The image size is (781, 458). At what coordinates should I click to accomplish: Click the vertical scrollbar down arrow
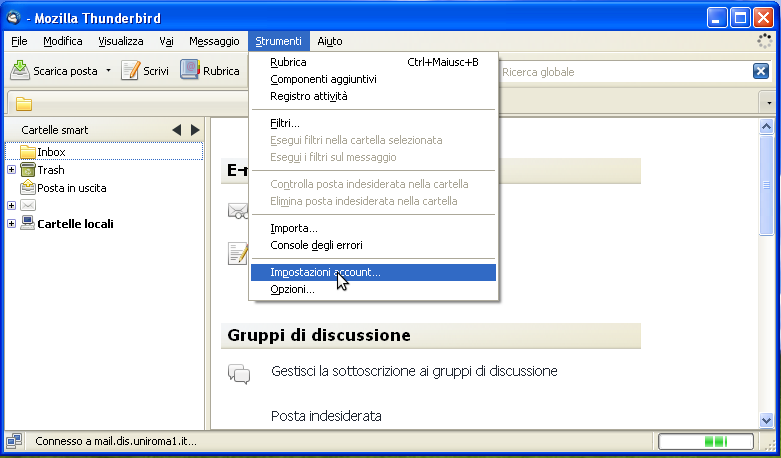pyautogui.click(x=766, y=421)
